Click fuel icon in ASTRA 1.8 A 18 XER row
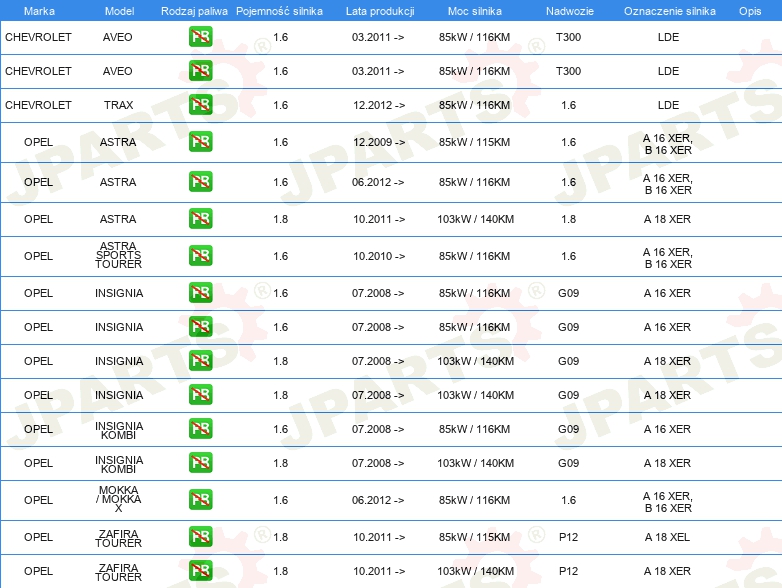This screenshot has width=782, height=588. click(200, 218)
